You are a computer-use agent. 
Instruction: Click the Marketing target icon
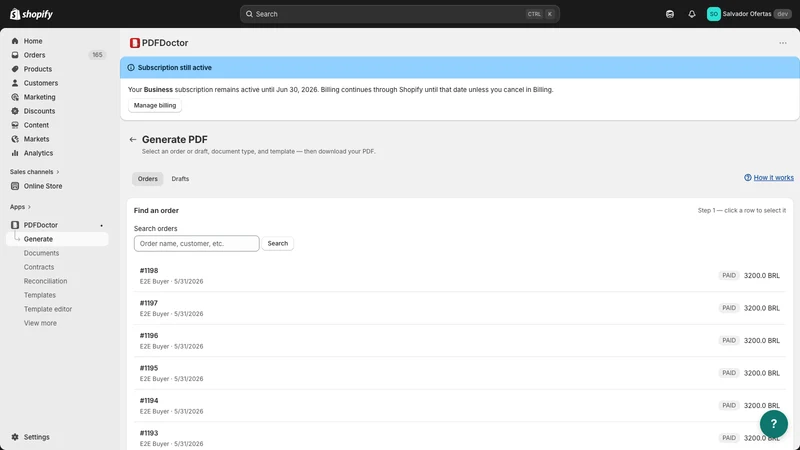(15, 97)
